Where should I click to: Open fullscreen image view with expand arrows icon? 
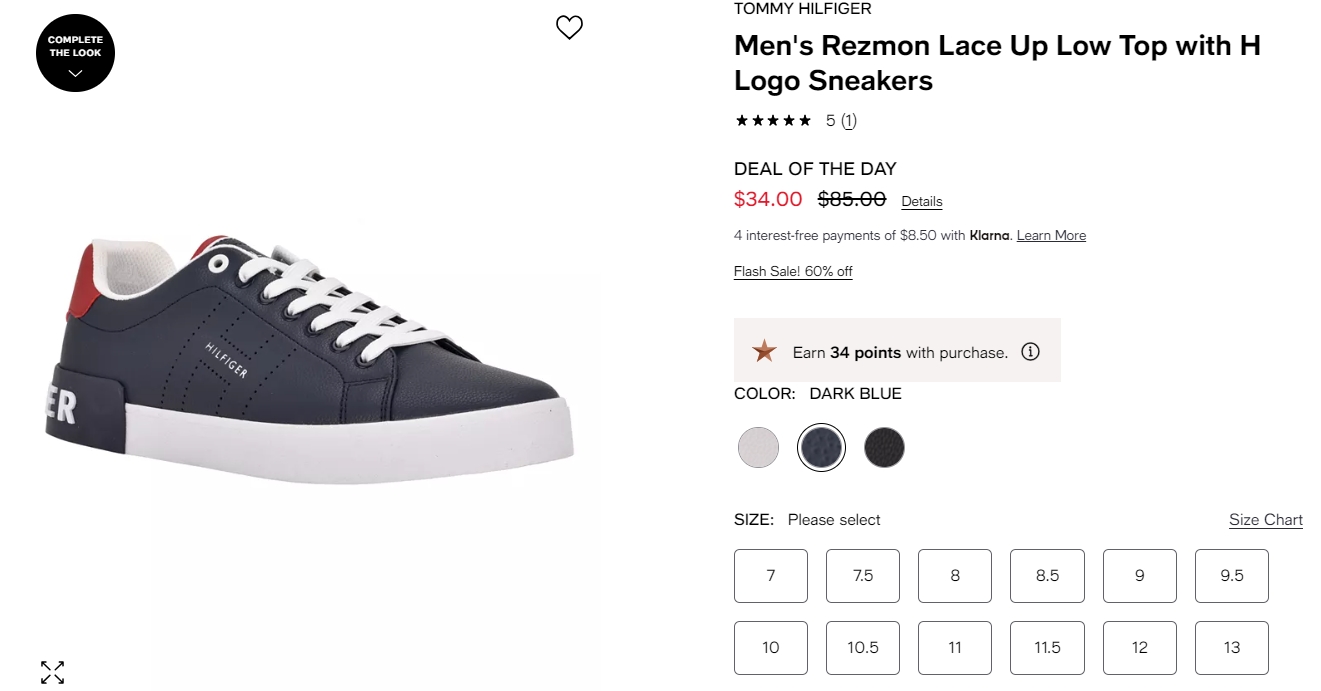click(x=52, y=672)
